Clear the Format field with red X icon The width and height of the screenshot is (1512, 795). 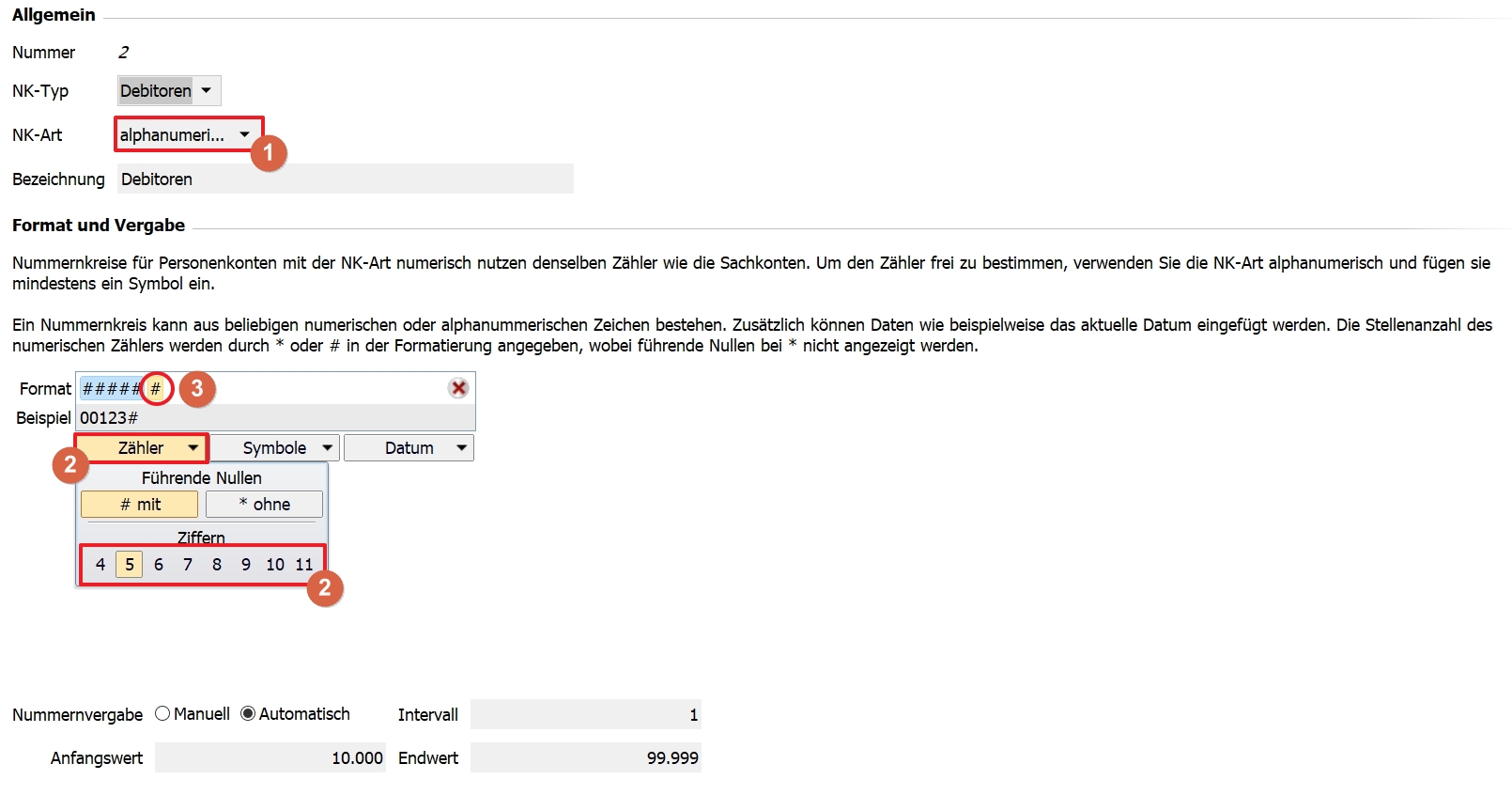point(458,388)
